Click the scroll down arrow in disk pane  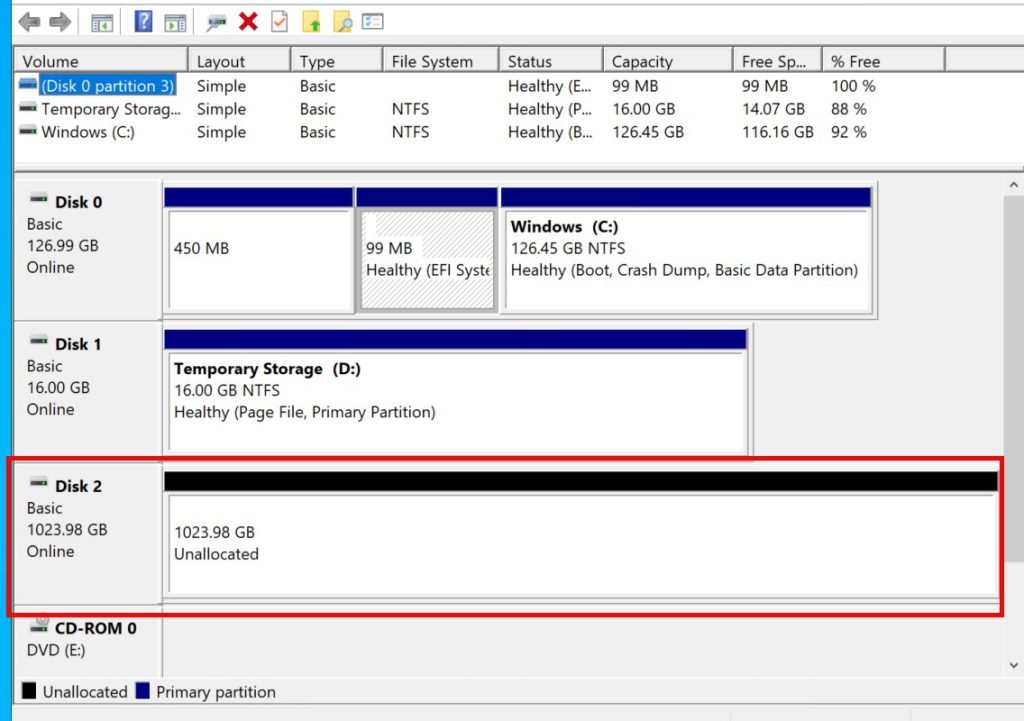pyautogui.click(x=1014, y=665)
